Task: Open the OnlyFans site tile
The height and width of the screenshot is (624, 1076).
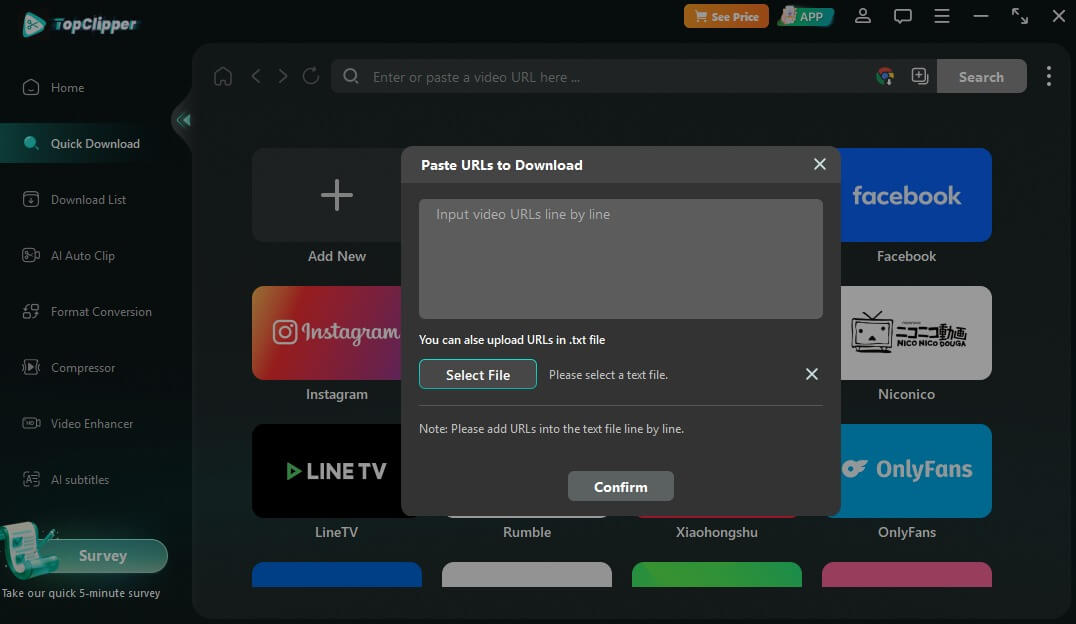Action: (915, 471)
